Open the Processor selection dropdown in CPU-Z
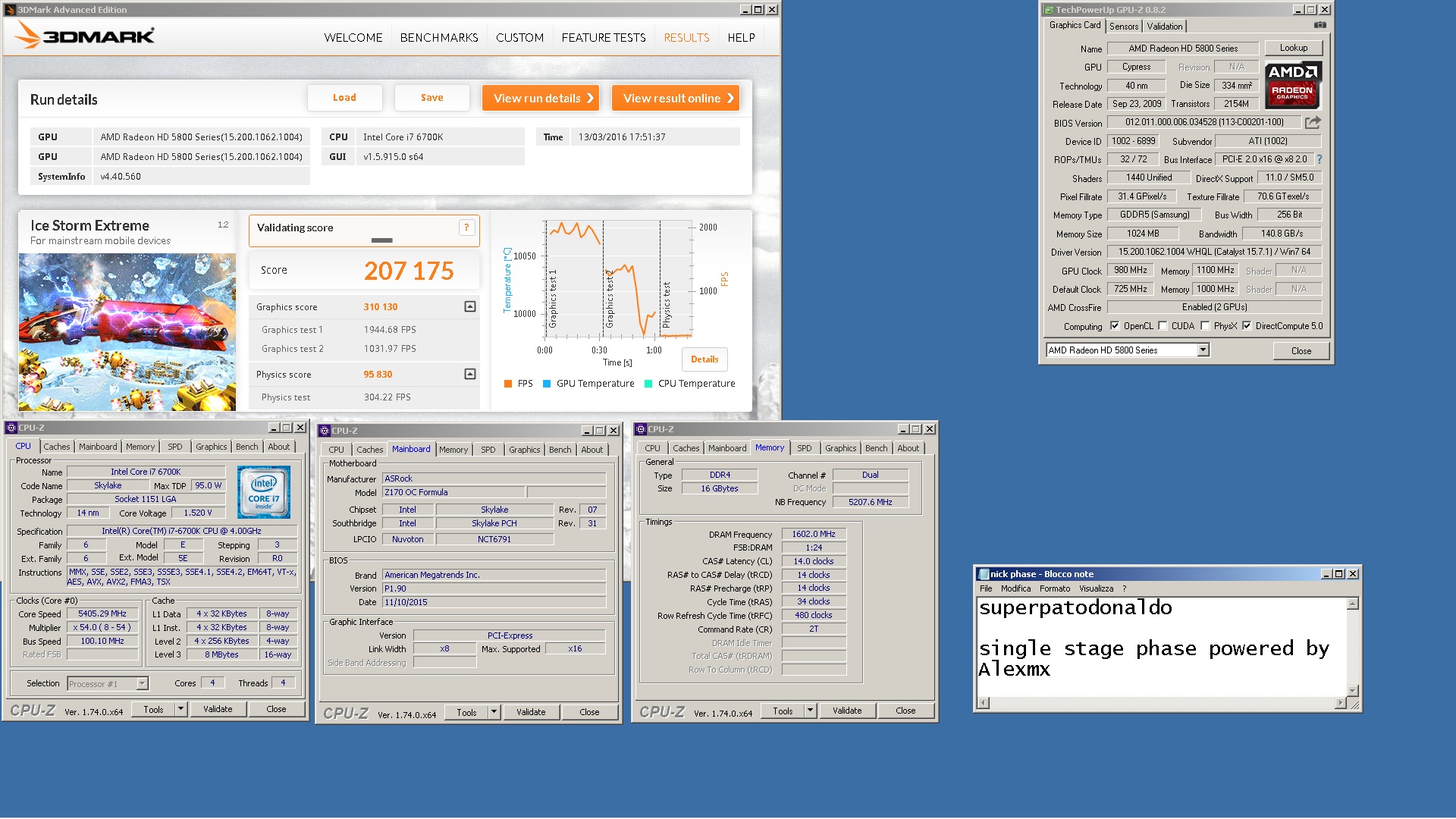Viewport: 1456px width, 819px height. pos(142,683)
